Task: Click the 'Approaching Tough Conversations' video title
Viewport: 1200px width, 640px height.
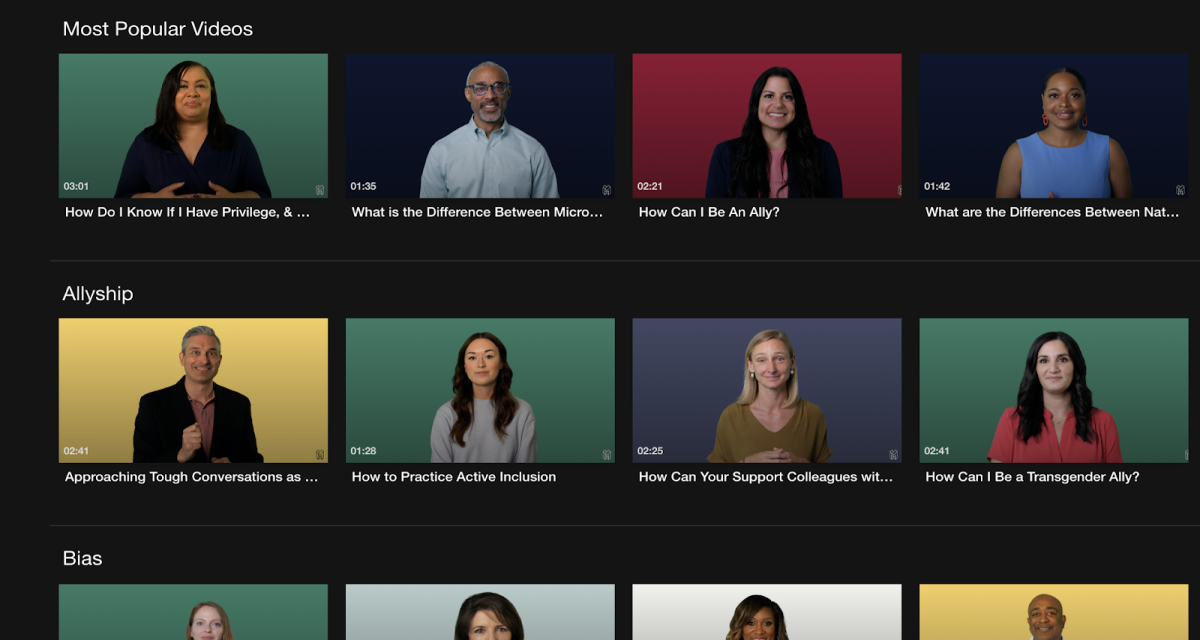Action: point(191,477)
